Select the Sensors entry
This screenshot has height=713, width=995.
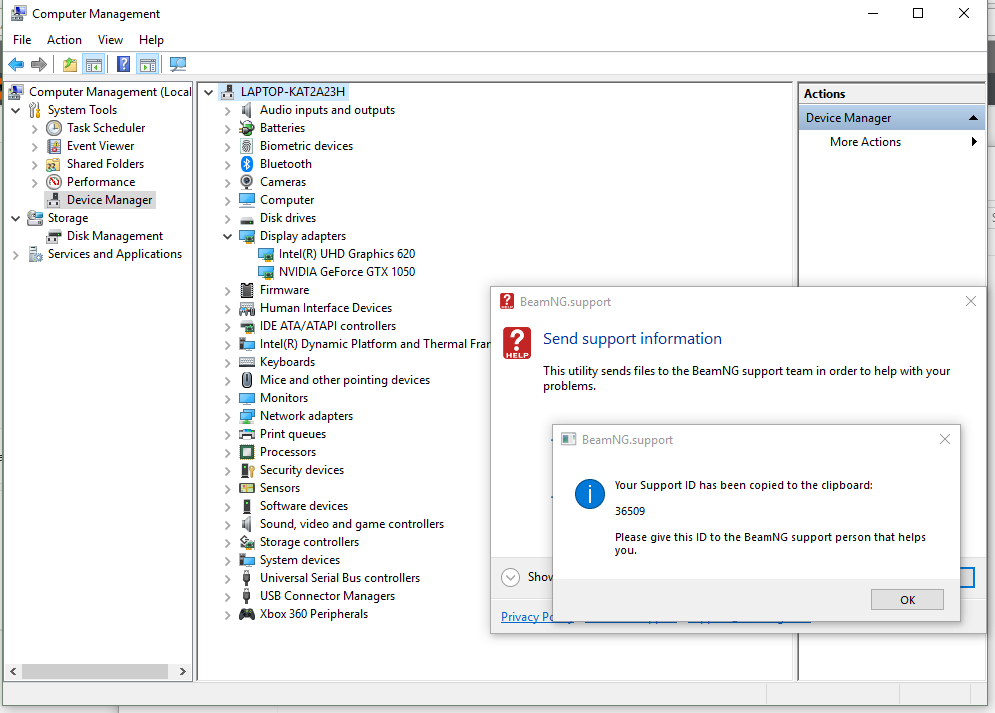coord(279,488)
